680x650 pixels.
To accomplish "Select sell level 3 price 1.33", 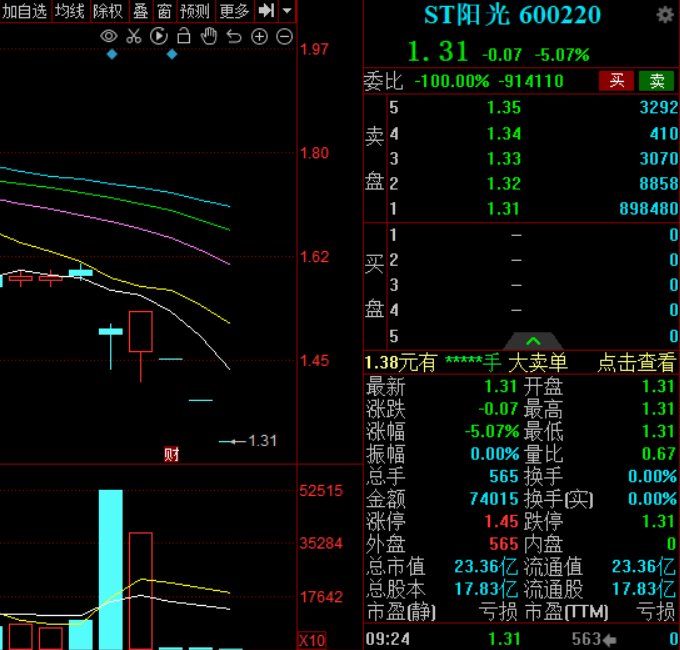I will coord(503,159).
